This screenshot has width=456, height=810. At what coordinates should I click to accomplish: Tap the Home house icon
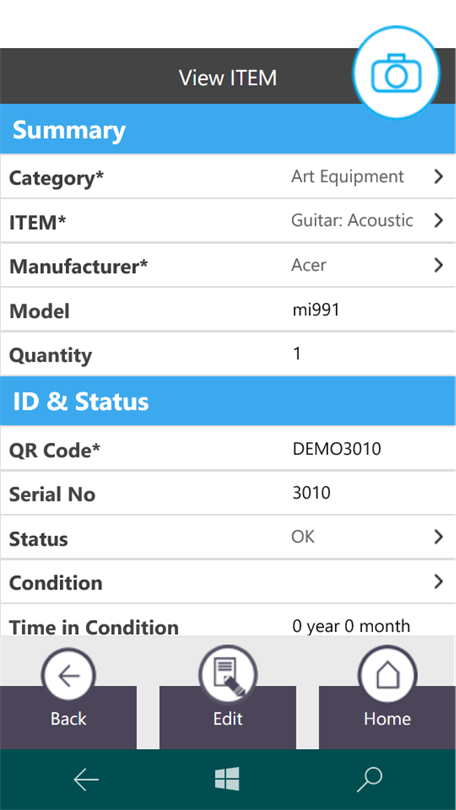pyautogui.click(x=387, y=676)
